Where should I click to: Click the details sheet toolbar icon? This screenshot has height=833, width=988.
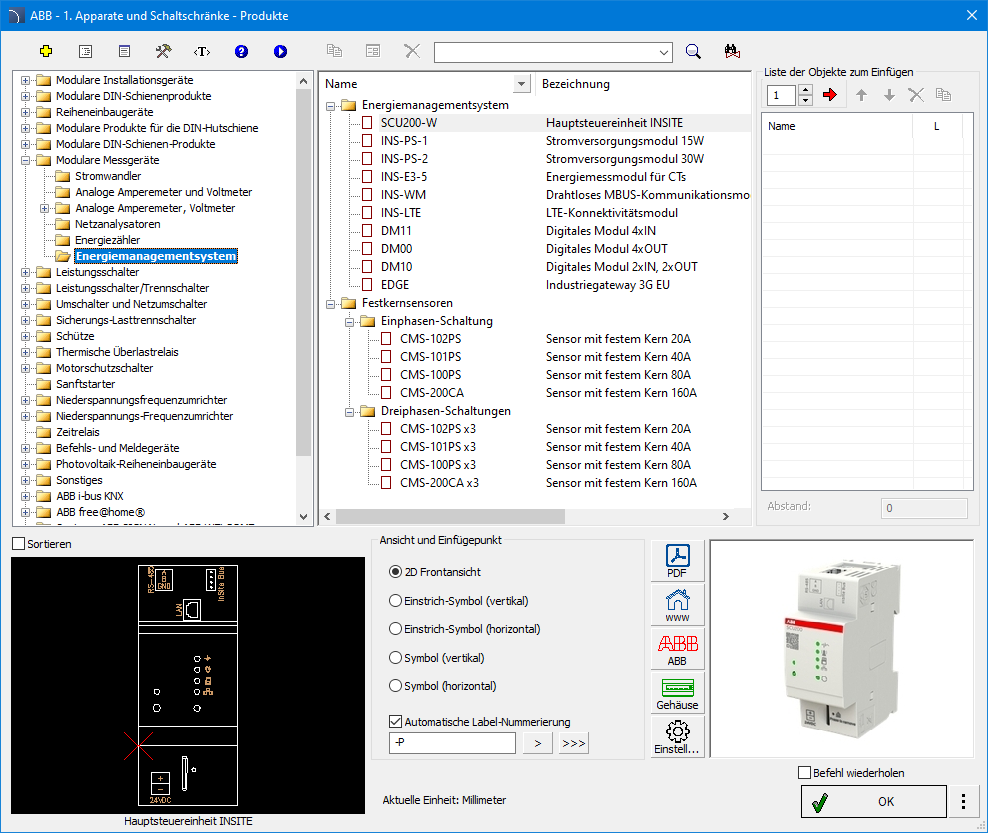(124, 52)
